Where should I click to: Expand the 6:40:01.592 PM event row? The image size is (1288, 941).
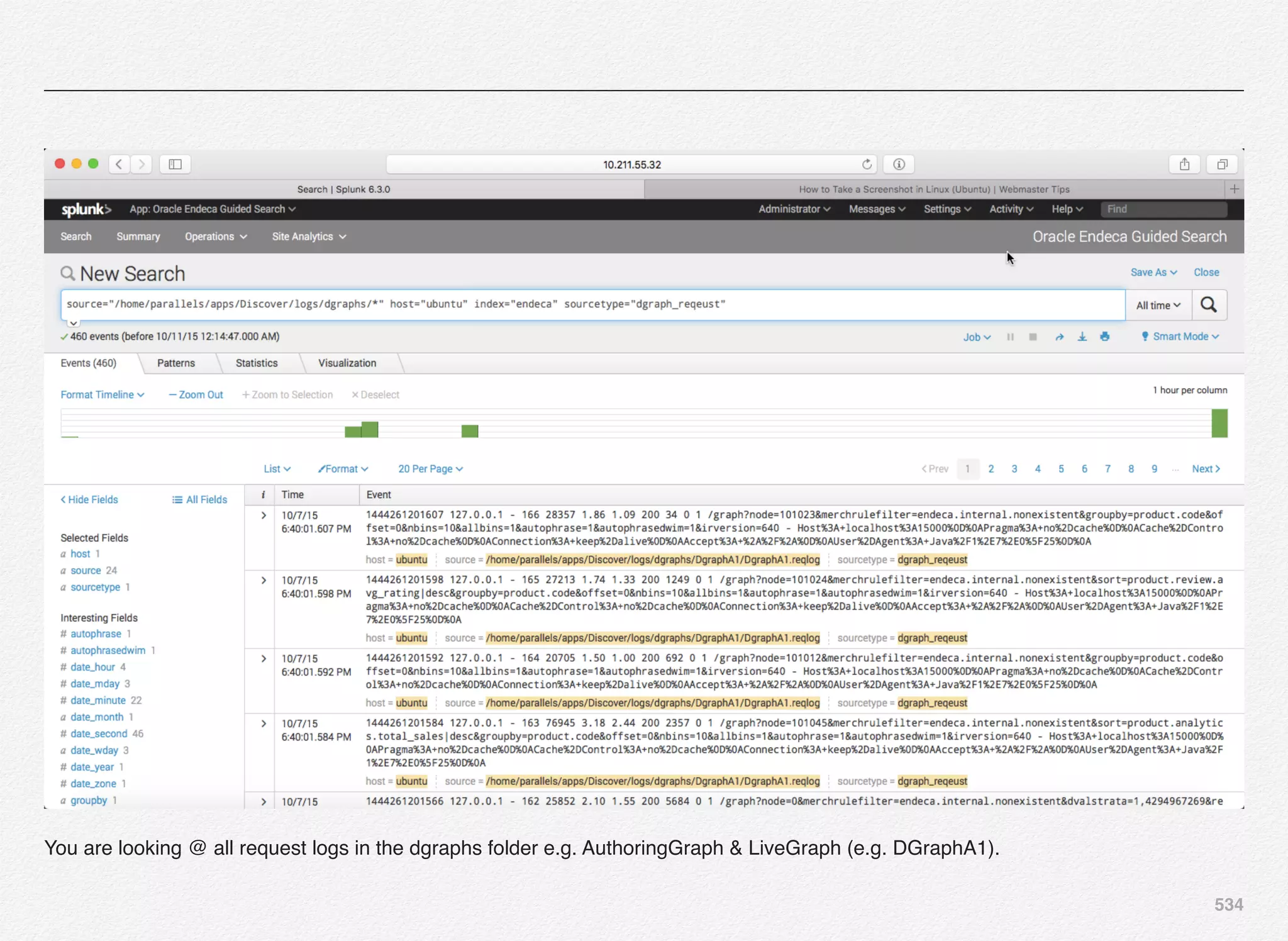click(x=264, y=659)
